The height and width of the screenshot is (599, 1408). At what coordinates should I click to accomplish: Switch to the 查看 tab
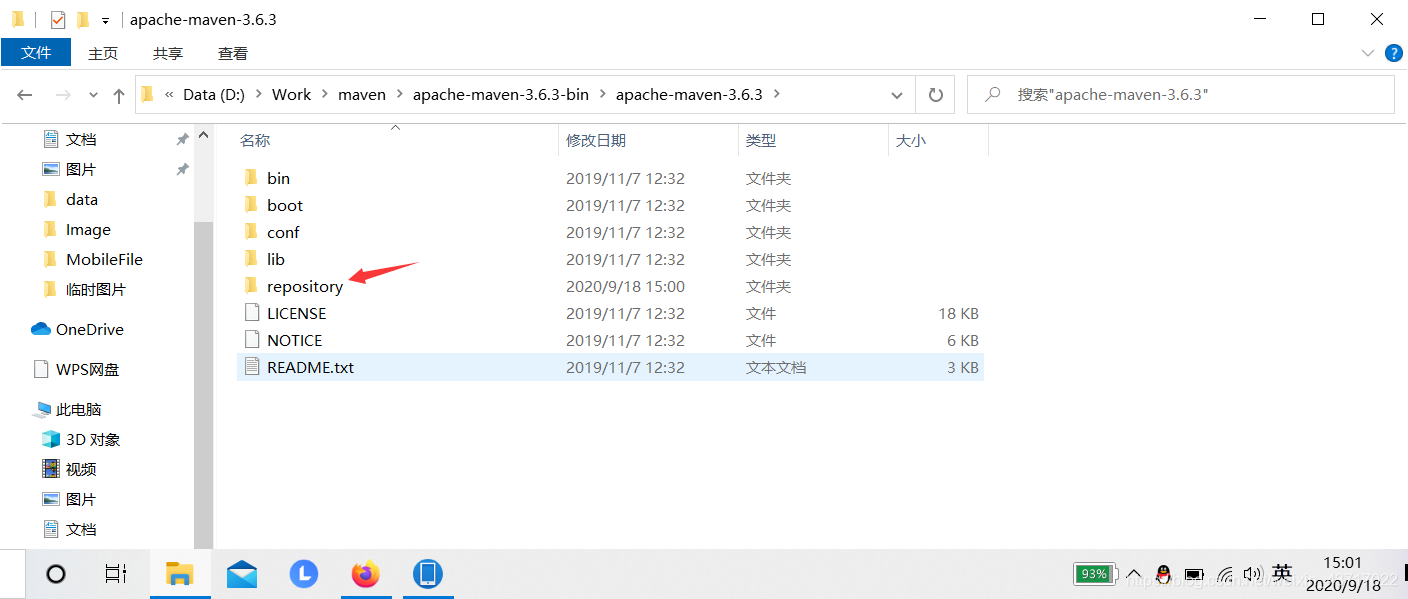[x=233, y=53]
